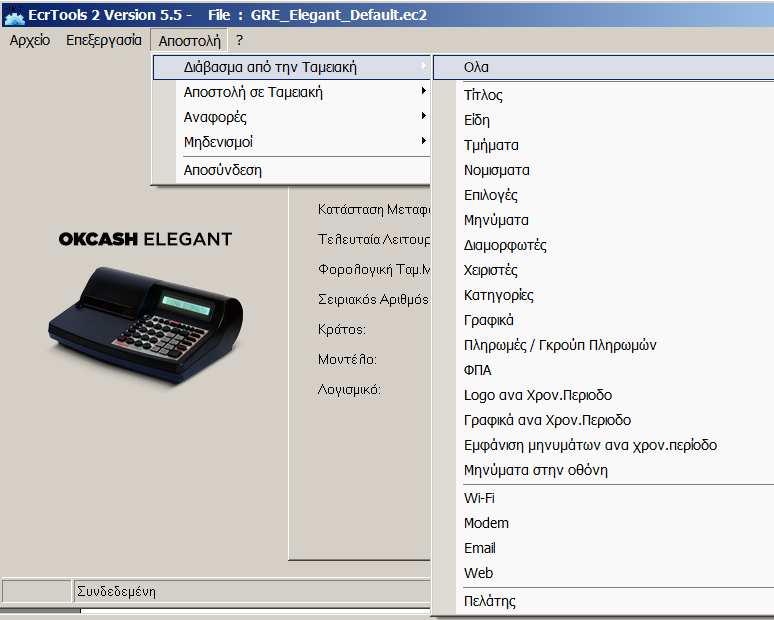Viewport: 774px width, 620px height.
Task: Close the Αποστολή menu from menu bar
Action: coord(189,40)
